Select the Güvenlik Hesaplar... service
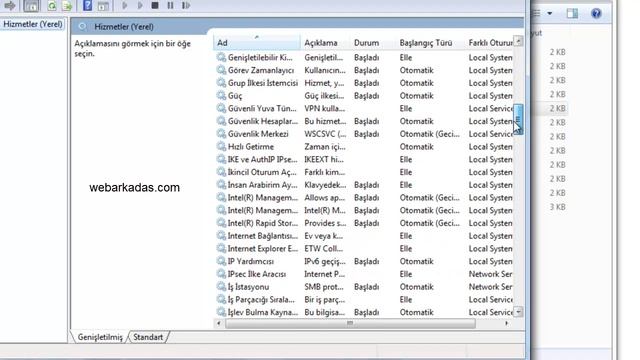The height and width of the screenshot is (360, 640). (363, 121)
